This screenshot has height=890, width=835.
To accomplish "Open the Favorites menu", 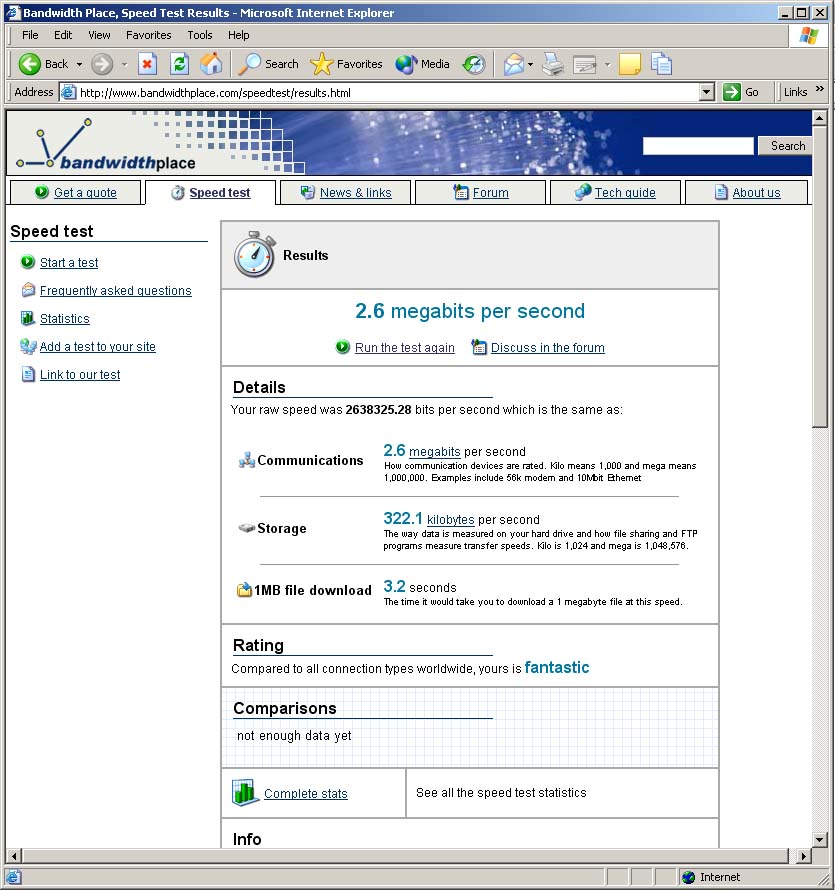I will coord(149,35).
